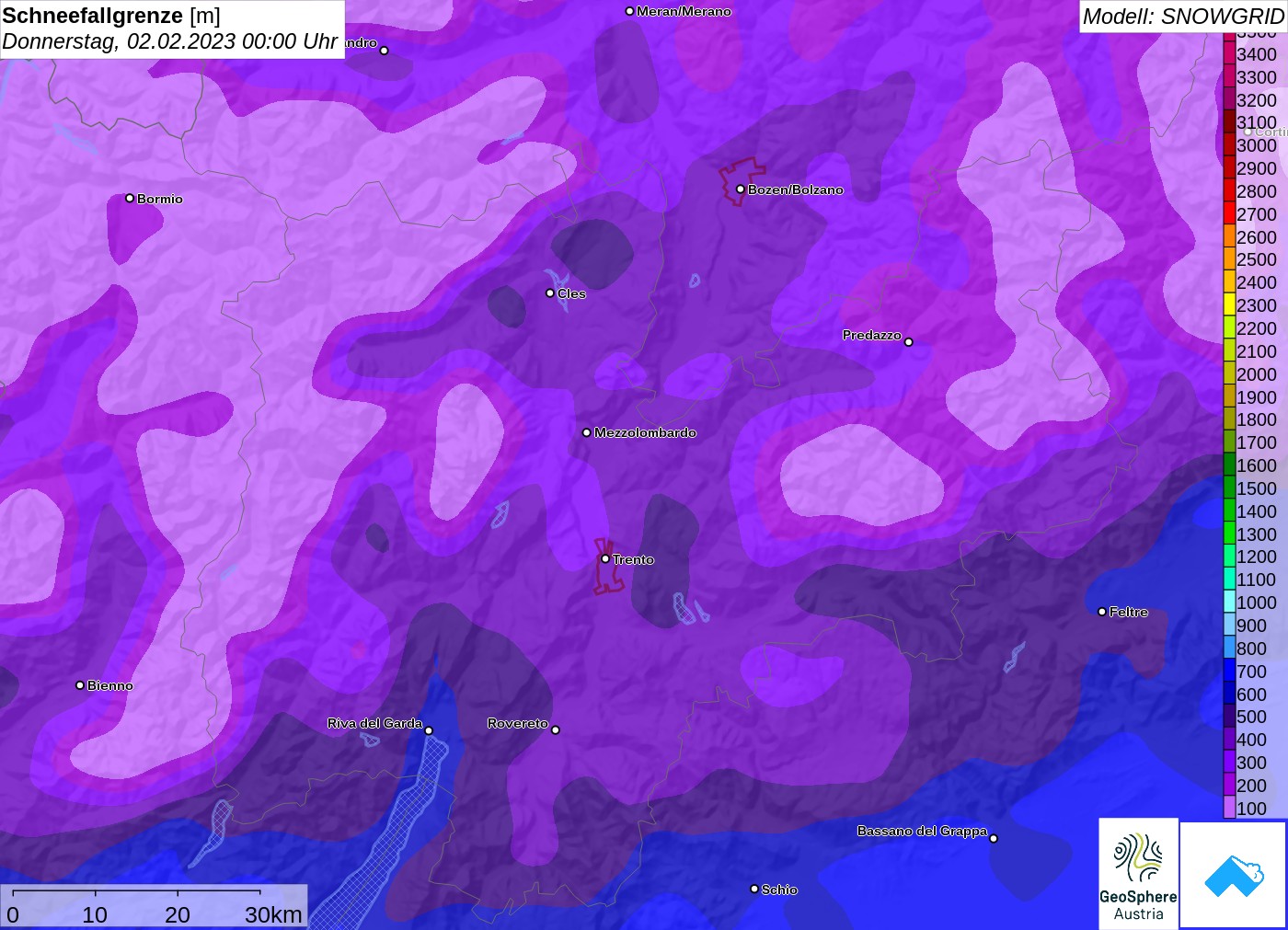Image resolution: width=1288 pixels, height=930 pixels.
Task: Click the 500 m legend color swatch
Action: coord(1229,716)
